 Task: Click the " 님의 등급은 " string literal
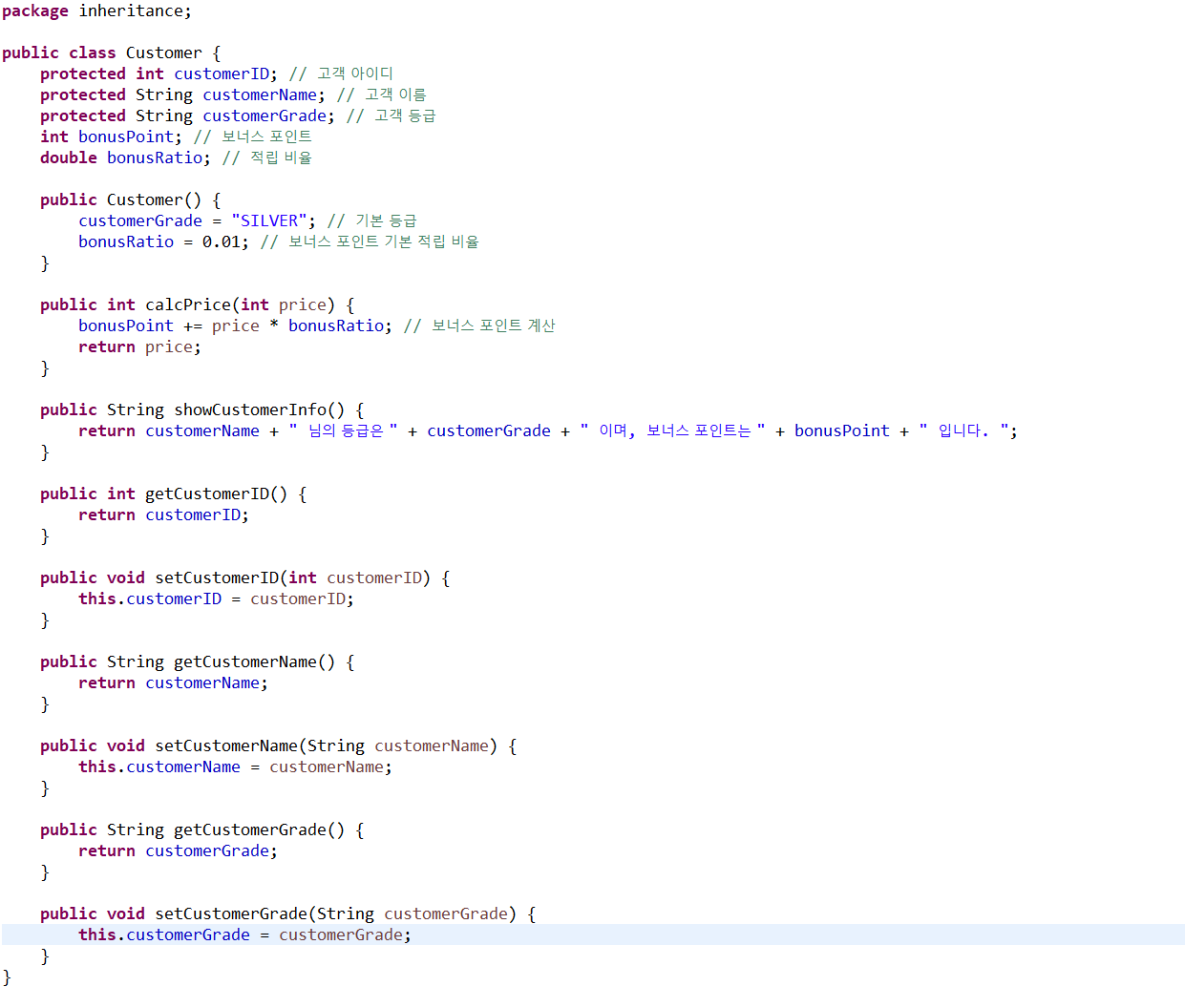(343, 431)
